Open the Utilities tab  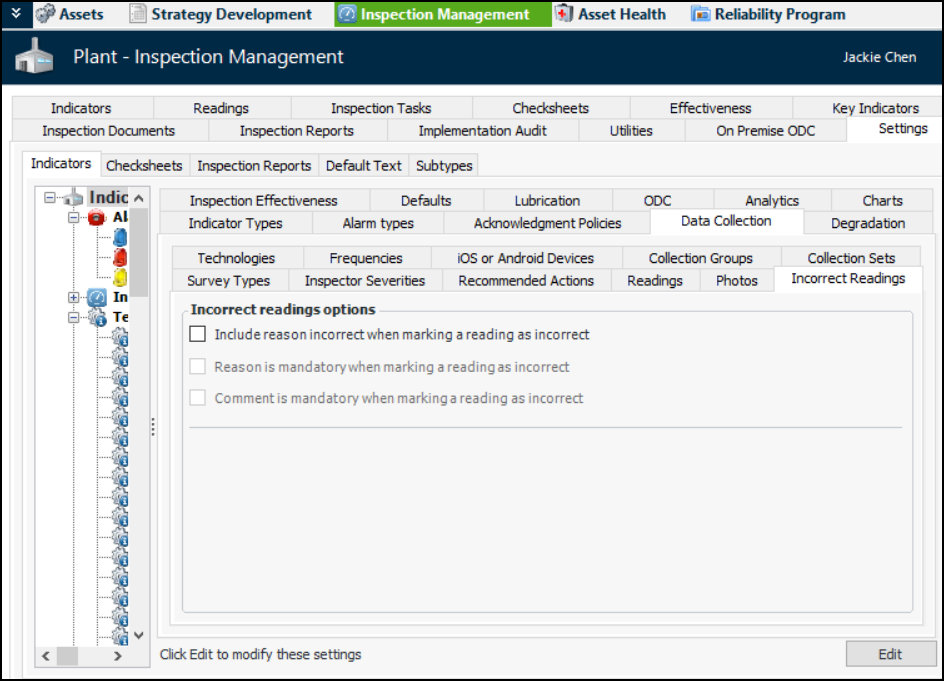coord(631,131)
